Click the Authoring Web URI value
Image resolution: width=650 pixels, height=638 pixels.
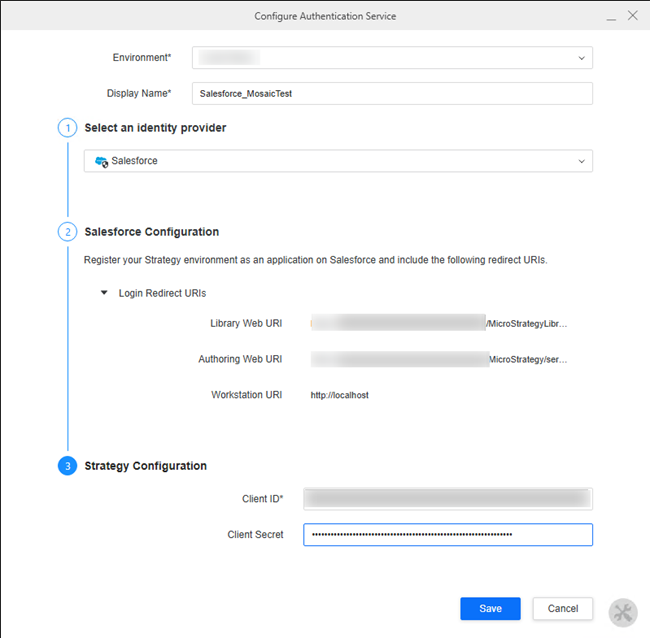pos(440,359)
